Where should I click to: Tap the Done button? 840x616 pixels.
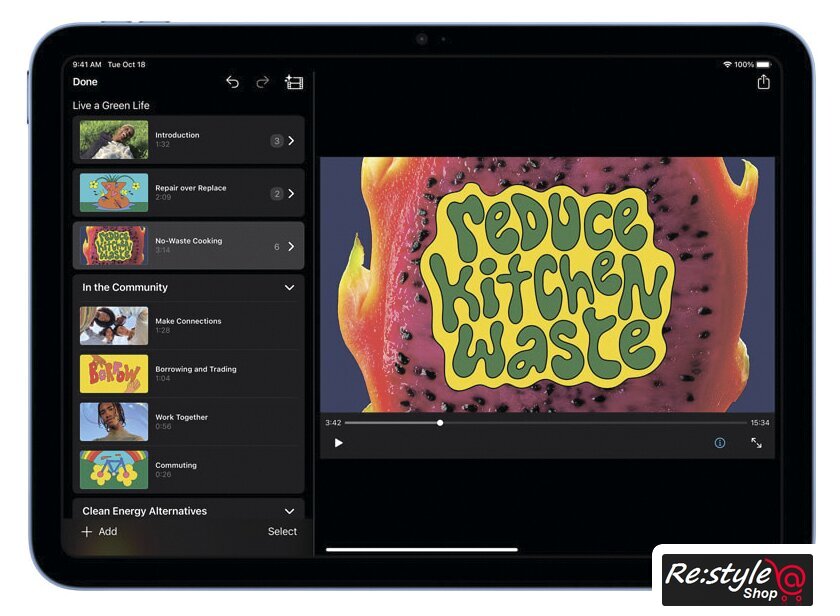85,82
